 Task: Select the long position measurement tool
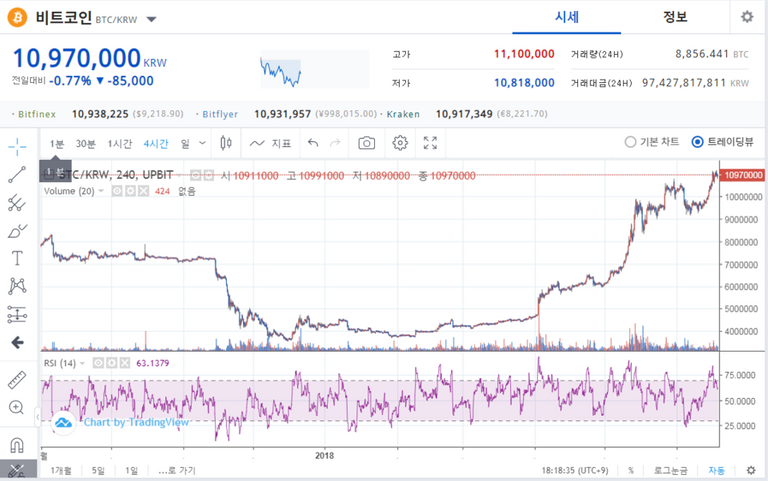(x=17, y=314)
